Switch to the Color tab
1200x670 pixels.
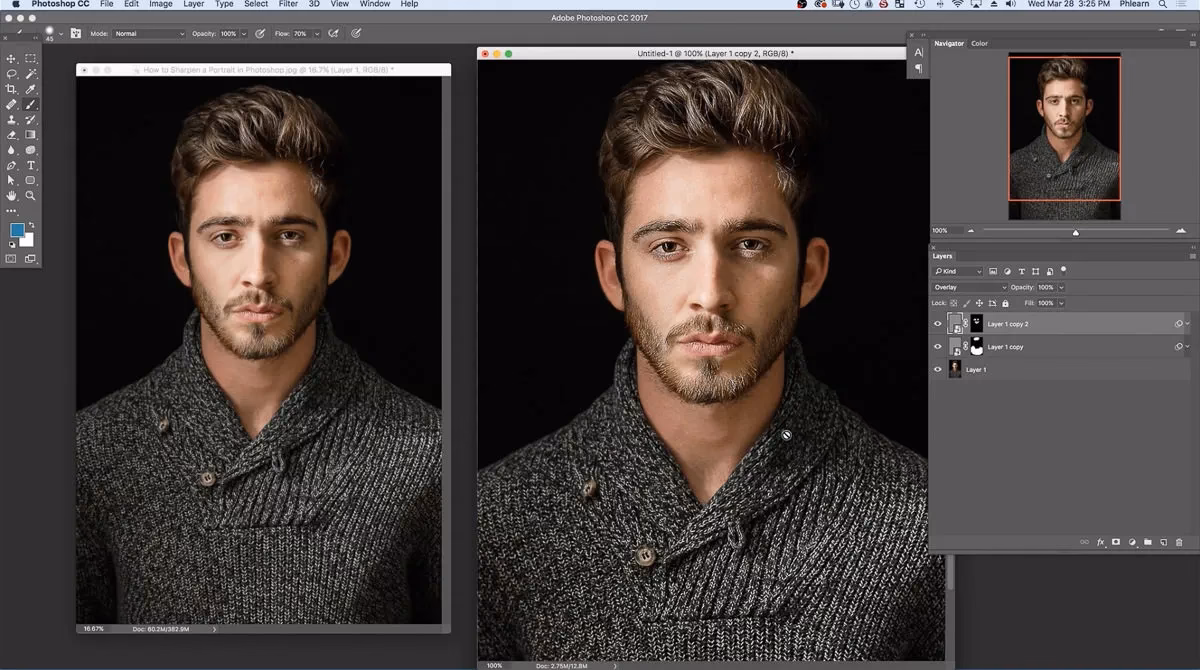[978, 43]
